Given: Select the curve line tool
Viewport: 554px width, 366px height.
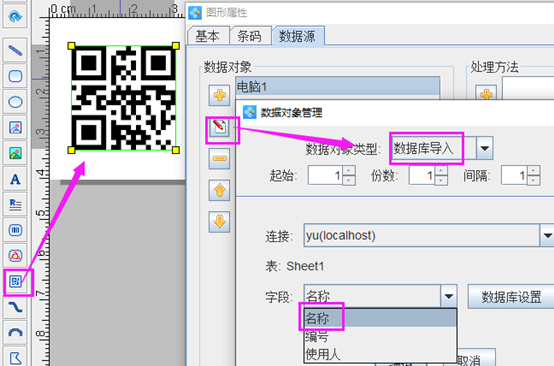Looking at the screenshot, I should (15, 307).
